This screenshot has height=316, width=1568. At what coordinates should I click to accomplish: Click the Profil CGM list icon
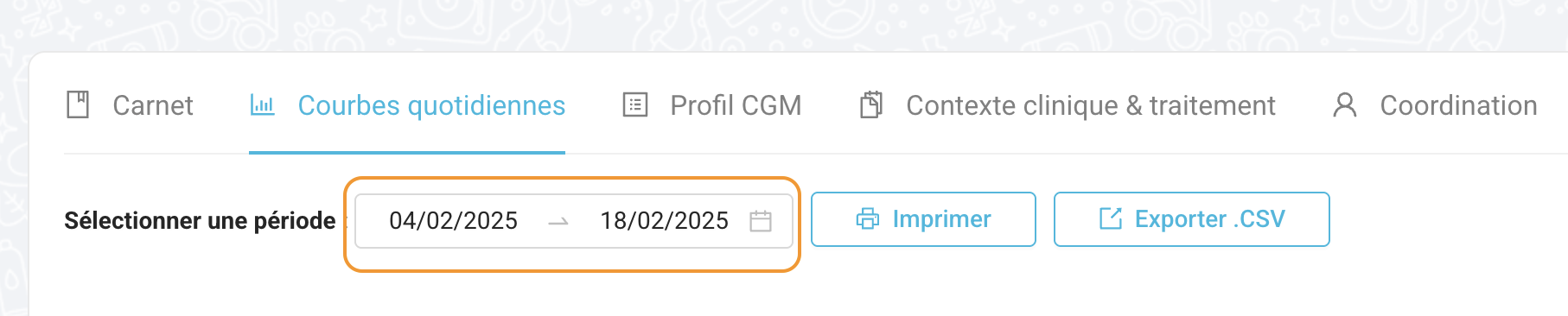pyautogui.click(x=635, y=105)
